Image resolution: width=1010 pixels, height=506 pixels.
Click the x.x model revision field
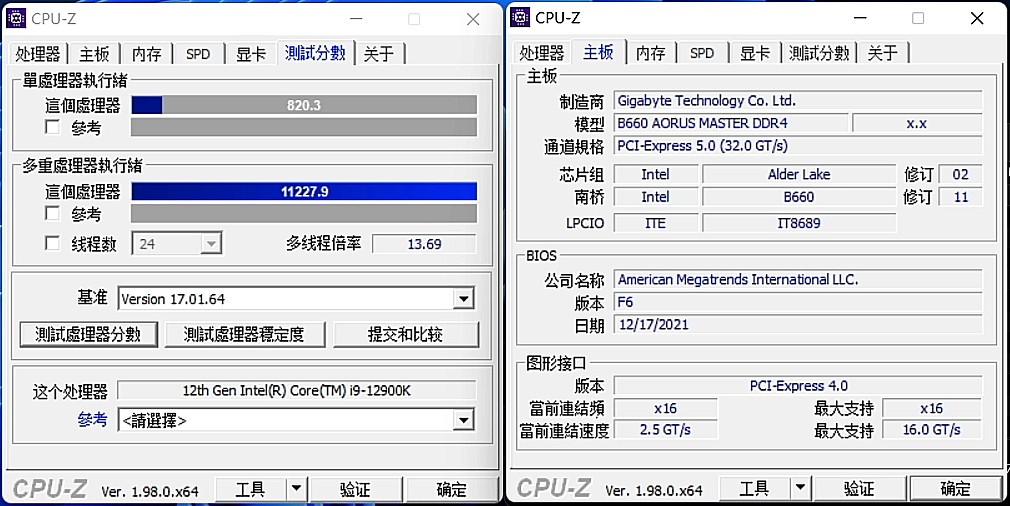[x=917, y=123]
